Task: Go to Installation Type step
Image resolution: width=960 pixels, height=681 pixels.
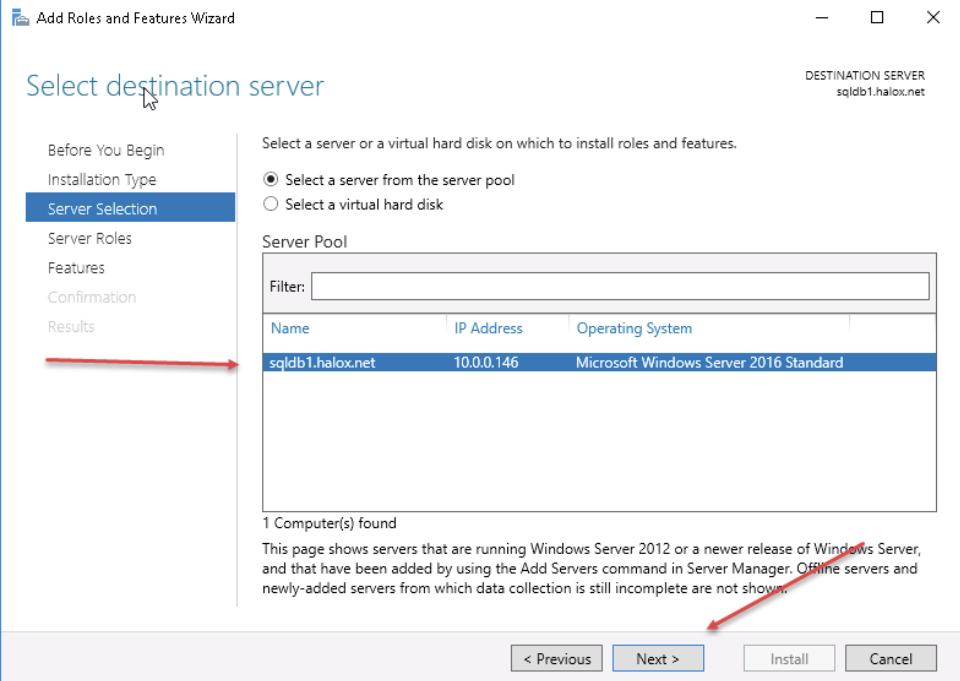Action: point(102,179)
